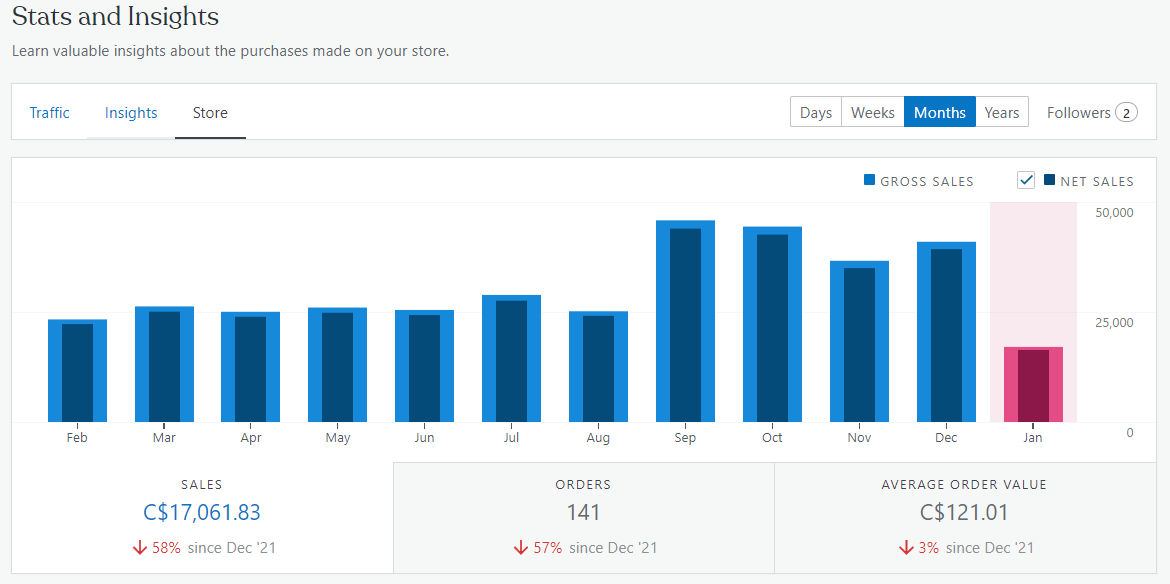Image resolution: width=1170 pixels, height=584 pixels.
Task: Select the Mar bar in chart
Action: tap(164, 364)
